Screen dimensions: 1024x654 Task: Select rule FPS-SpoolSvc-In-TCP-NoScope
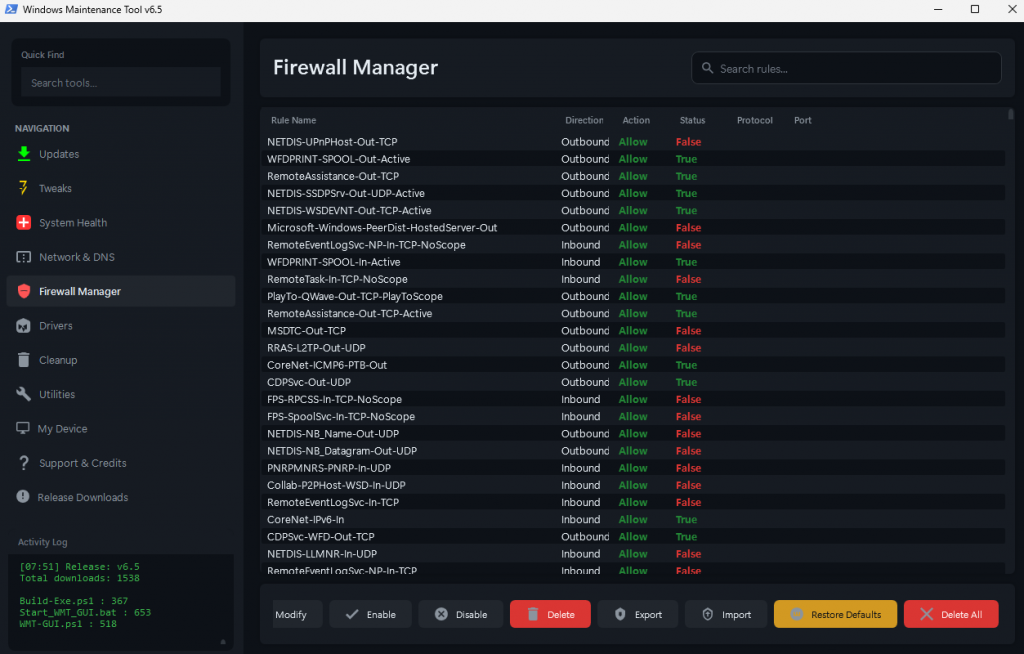pyautogui.click(x=633, y=416)
